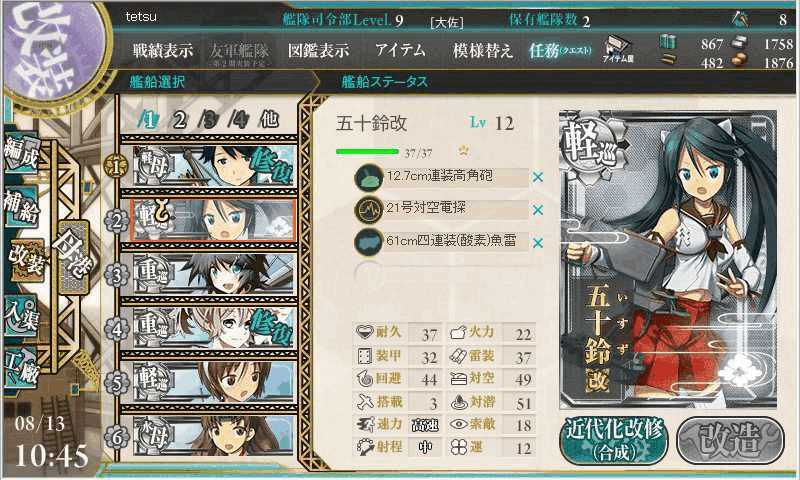Viewport: 800px width, 480px height.
Task: Open the 補給 resupply side icon
Action: coord(20,206)
